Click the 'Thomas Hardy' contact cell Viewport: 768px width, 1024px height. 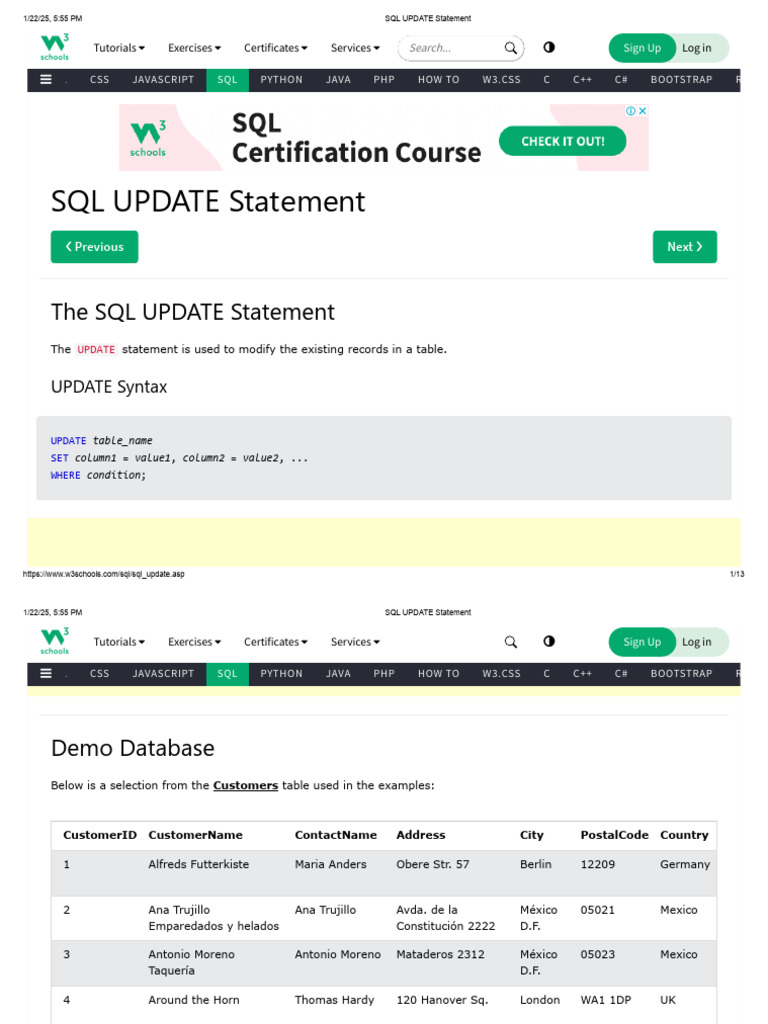click(x=334, y=1000)
